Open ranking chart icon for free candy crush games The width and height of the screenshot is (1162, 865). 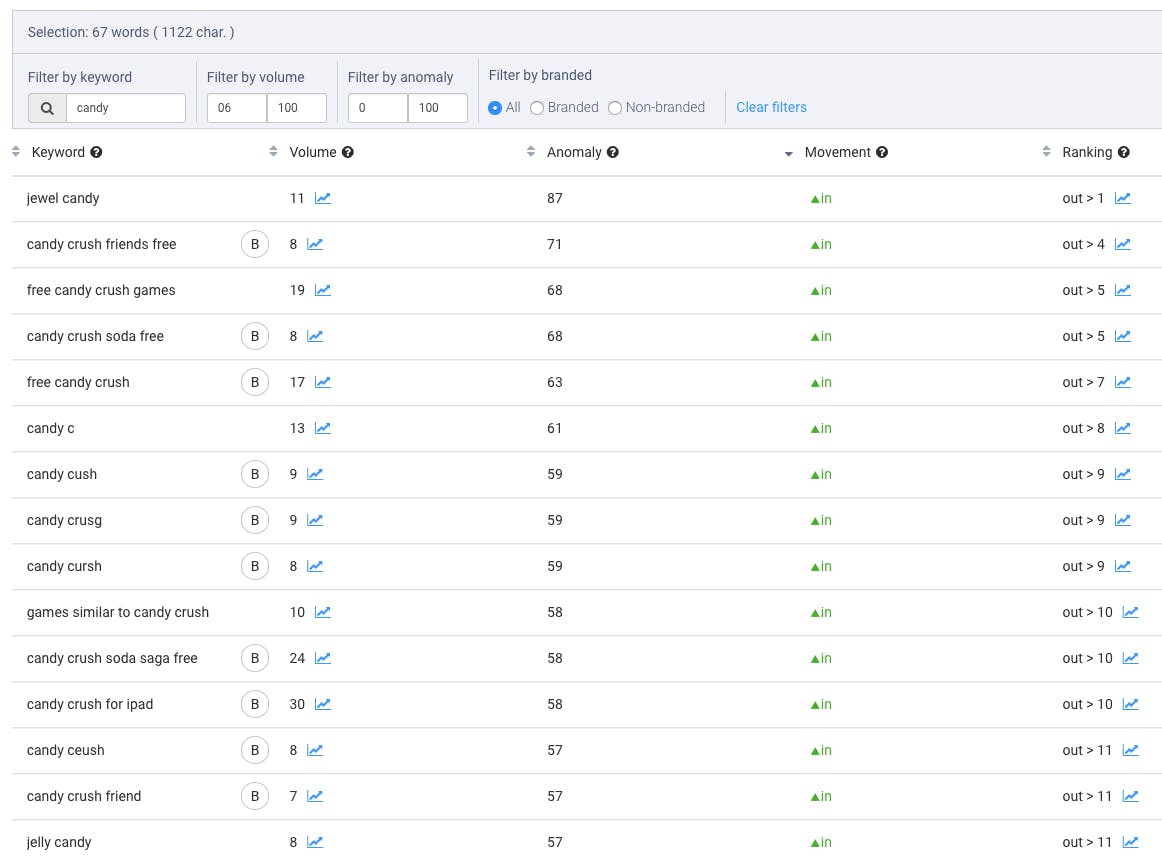tap(1123, 290)
